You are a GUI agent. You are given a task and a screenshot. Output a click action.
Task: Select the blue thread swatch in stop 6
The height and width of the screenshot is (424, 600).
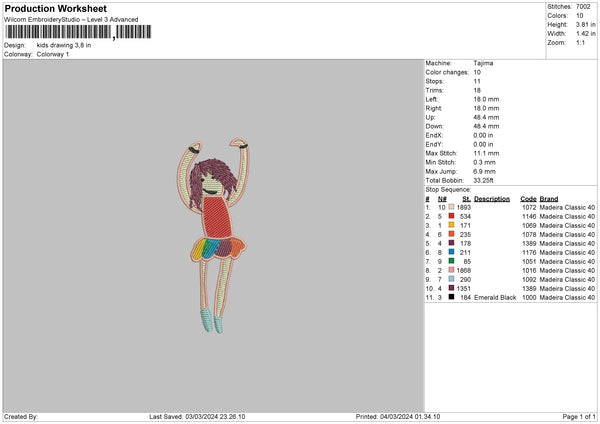click(453, 252)
